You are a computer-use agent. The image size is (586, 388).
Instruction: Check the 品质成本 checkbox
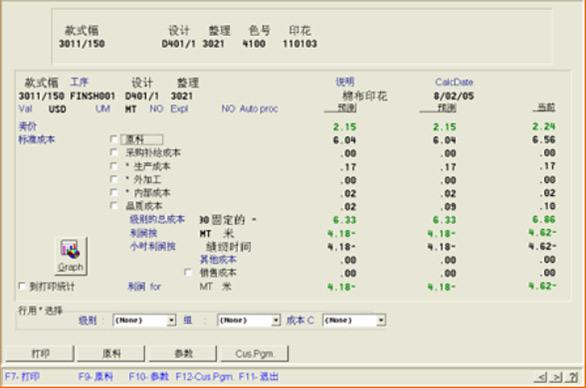click(114, 206)
